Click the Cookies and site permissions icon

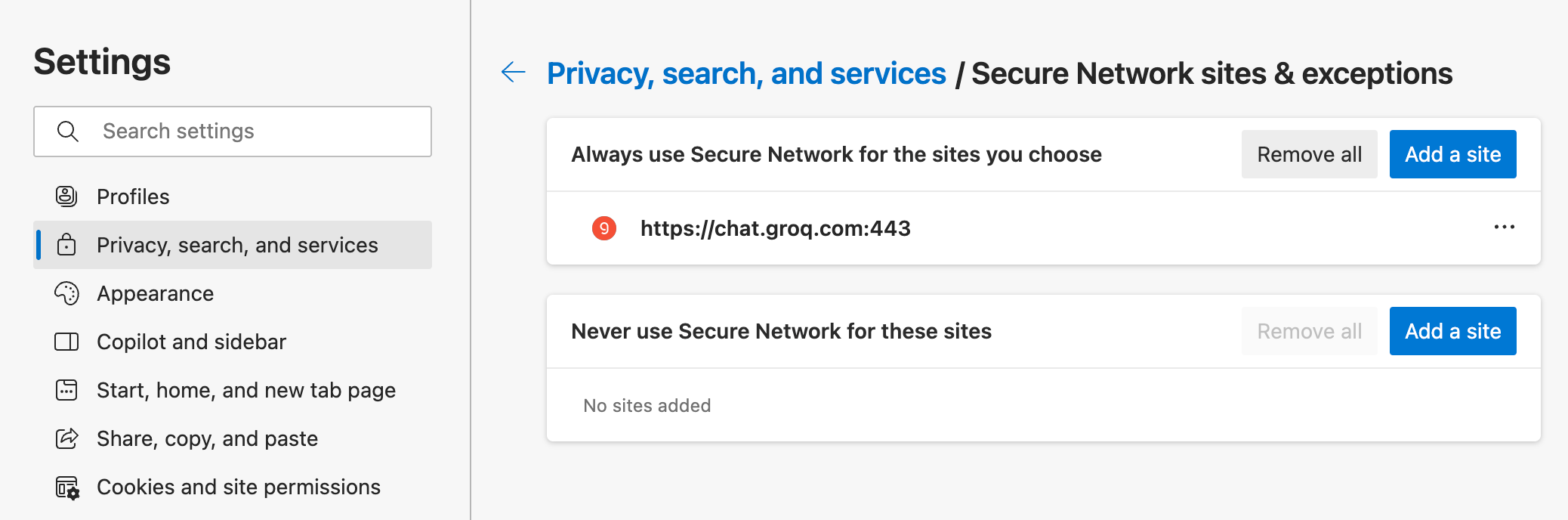click(67, 487)
